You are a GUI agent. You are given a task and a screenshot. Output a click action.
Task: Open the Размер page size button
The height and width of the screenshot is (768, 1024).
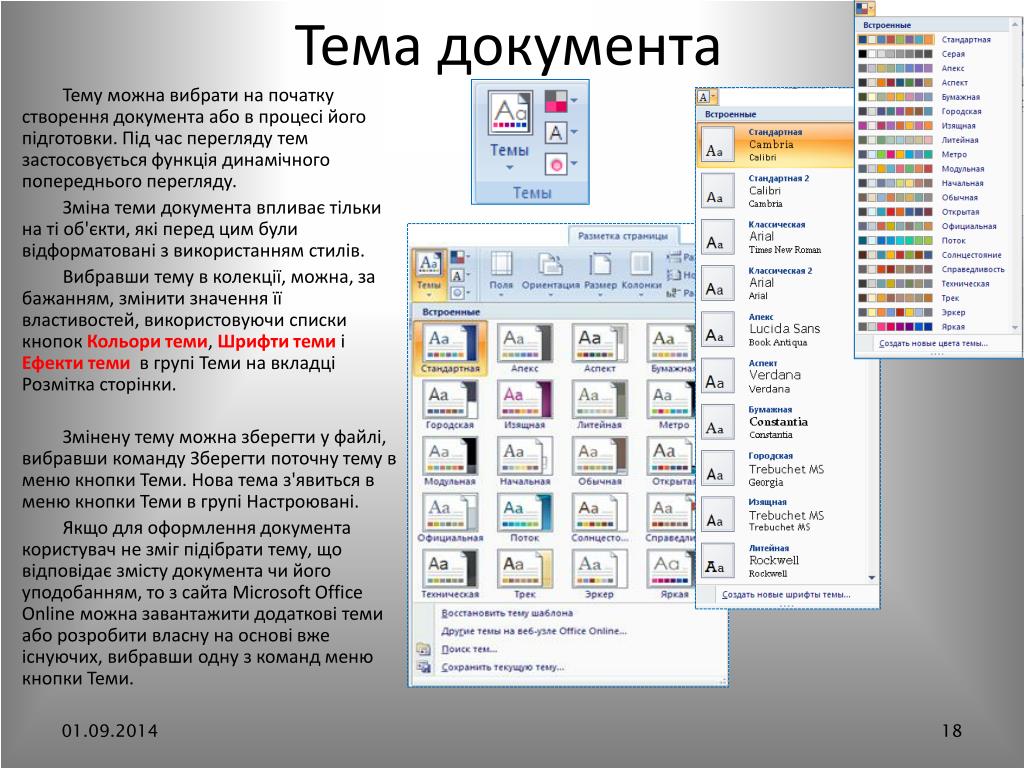point(600,273)
